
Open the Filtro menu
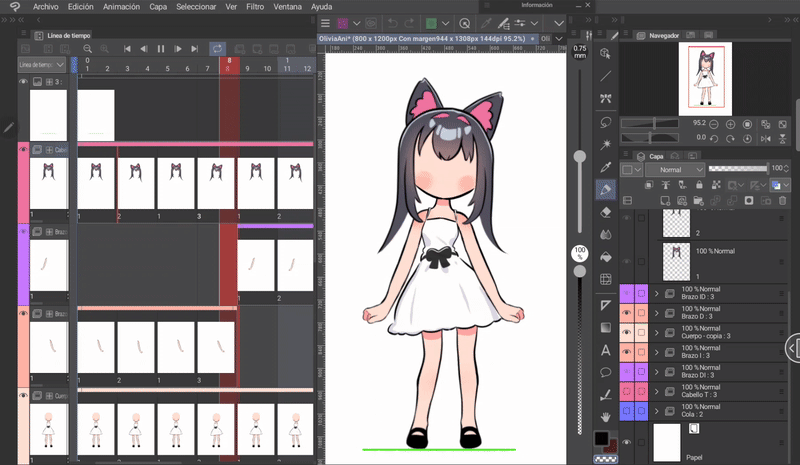pos(255,6)
